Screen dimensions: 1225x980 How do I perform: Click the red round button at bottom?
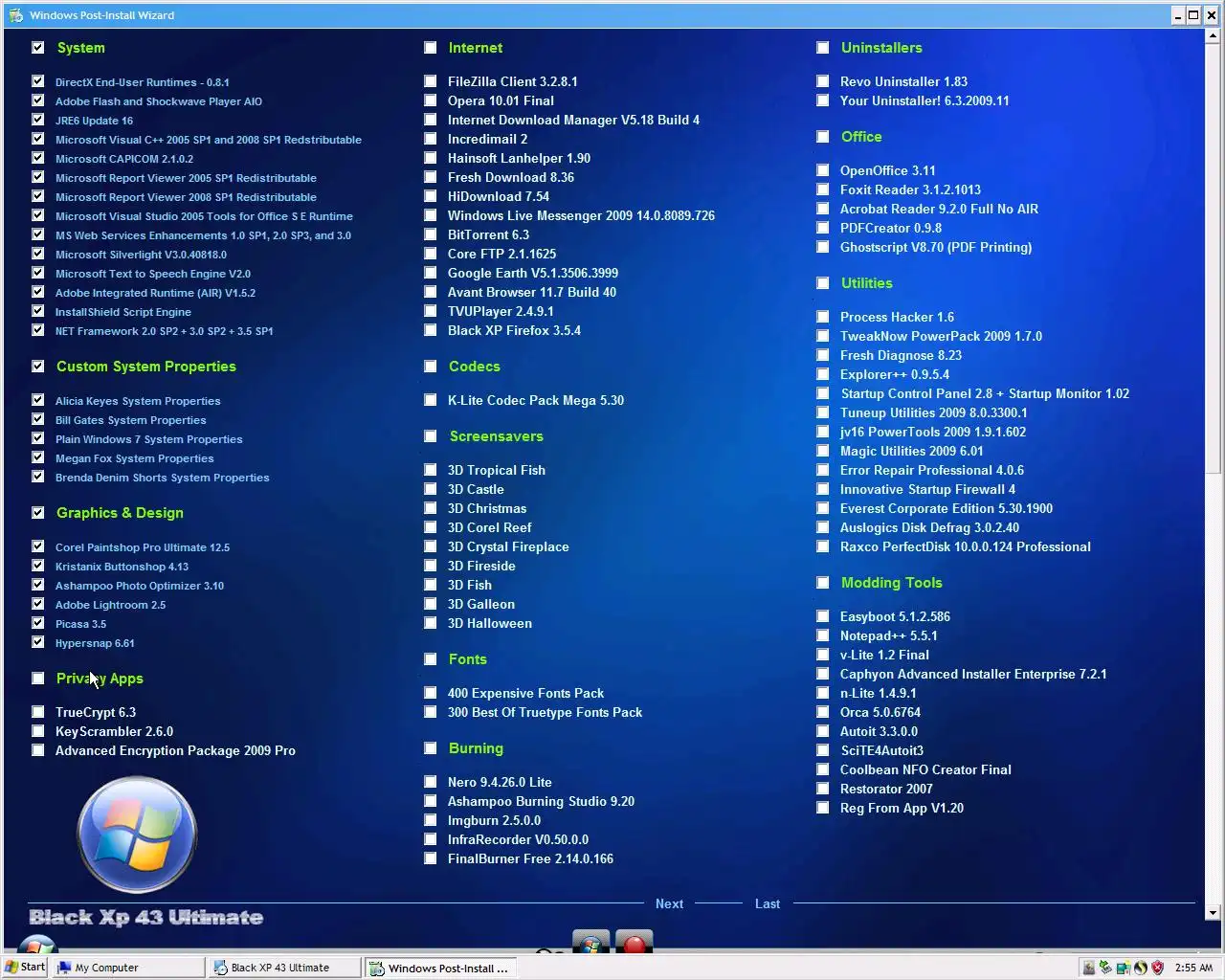(x=634, y=943)
